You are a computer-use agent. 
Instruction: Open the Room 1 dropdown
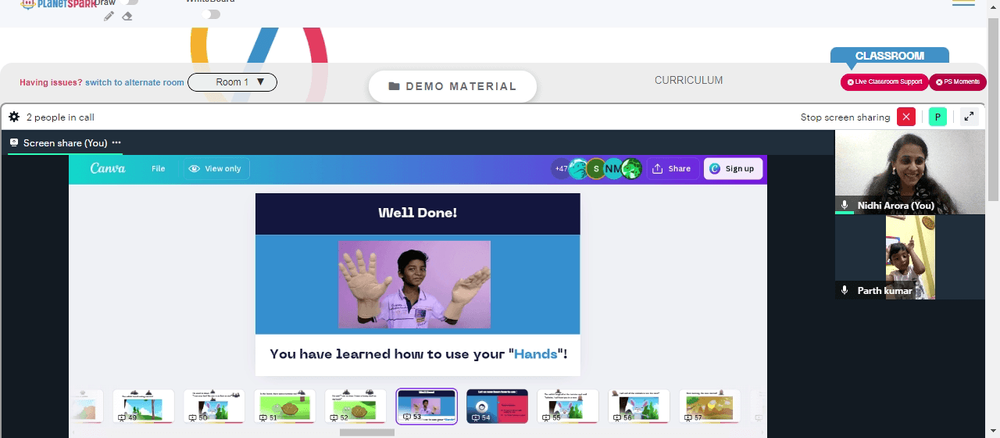pos(232,82)
